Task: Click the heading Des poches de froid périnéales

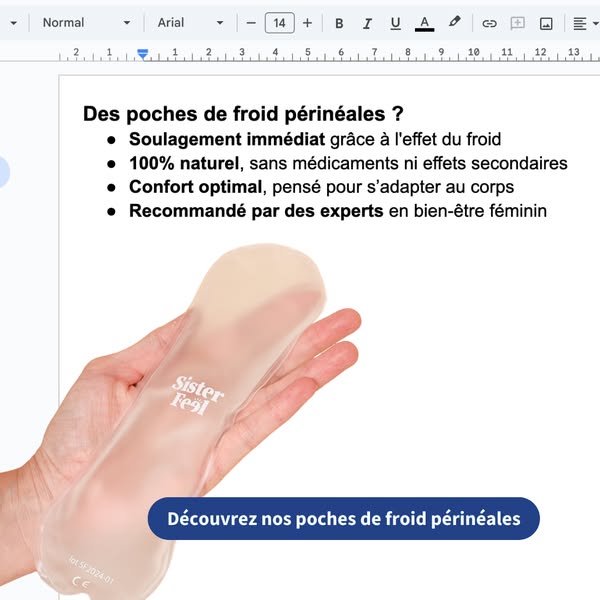Action: click(243, 114)
